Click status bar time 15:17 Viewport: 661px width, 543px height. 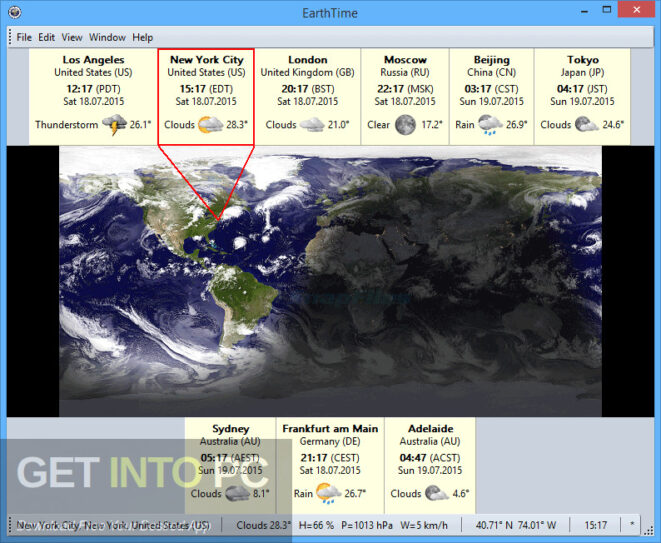click(595, 525)
